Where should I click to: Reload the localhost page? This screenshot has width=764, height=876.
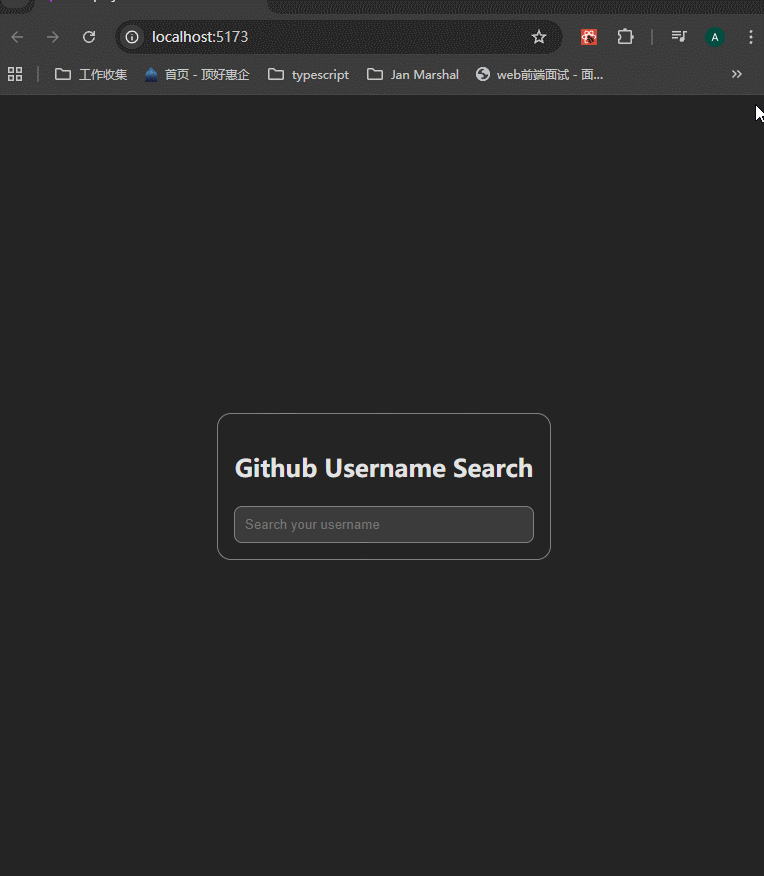pyautogui.click(x=89, y=37)
